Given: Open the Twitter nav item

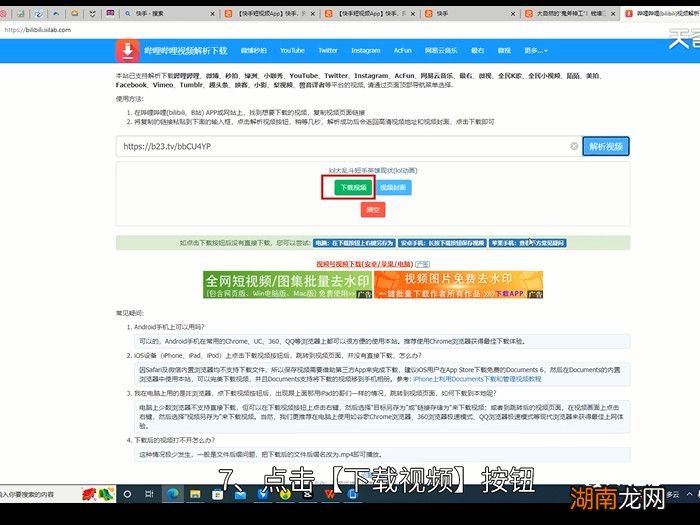Looking at the screenshot, I should coord(328,51).
